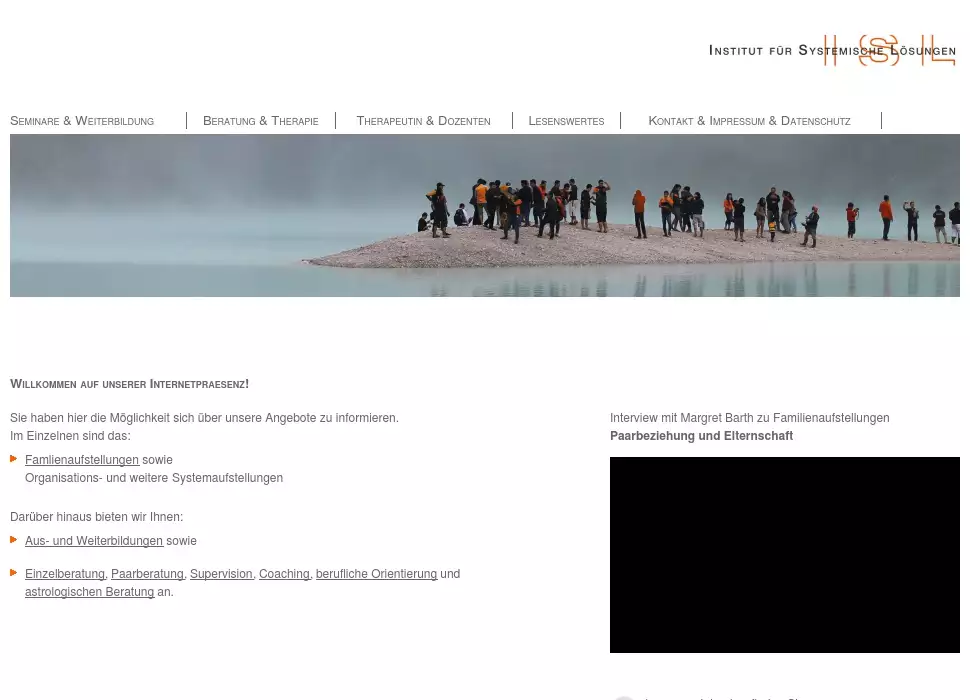Open the astrologischen Beratung link

coord(89,592)
